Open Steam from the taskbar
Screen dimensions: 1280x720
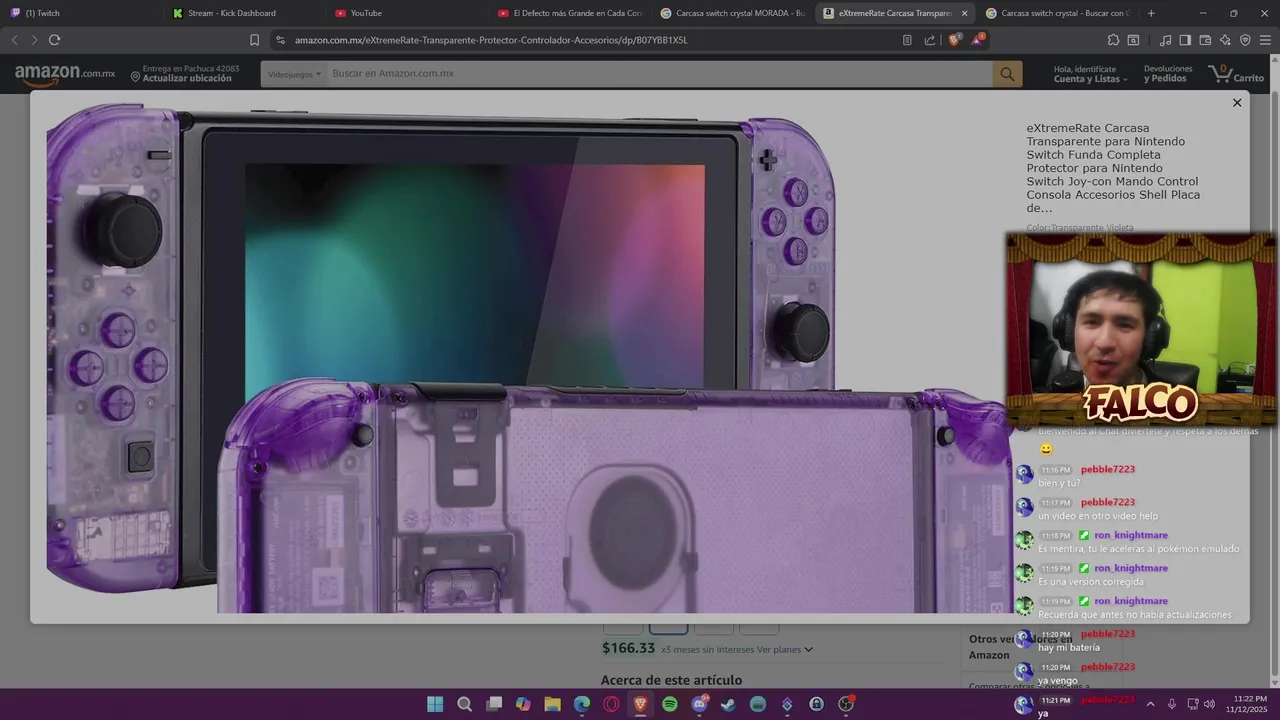[x=728, y=704]
